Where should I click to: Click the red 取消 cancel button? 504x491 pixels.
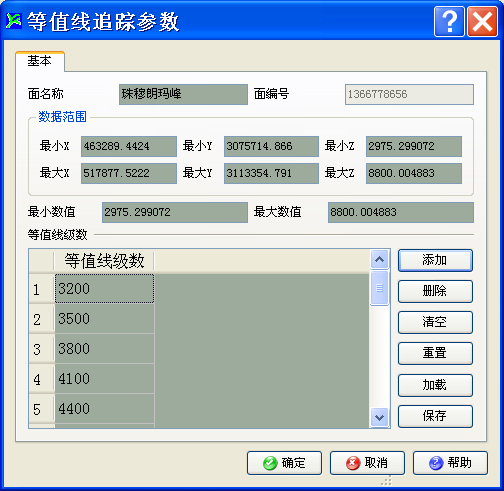(367, 463)
